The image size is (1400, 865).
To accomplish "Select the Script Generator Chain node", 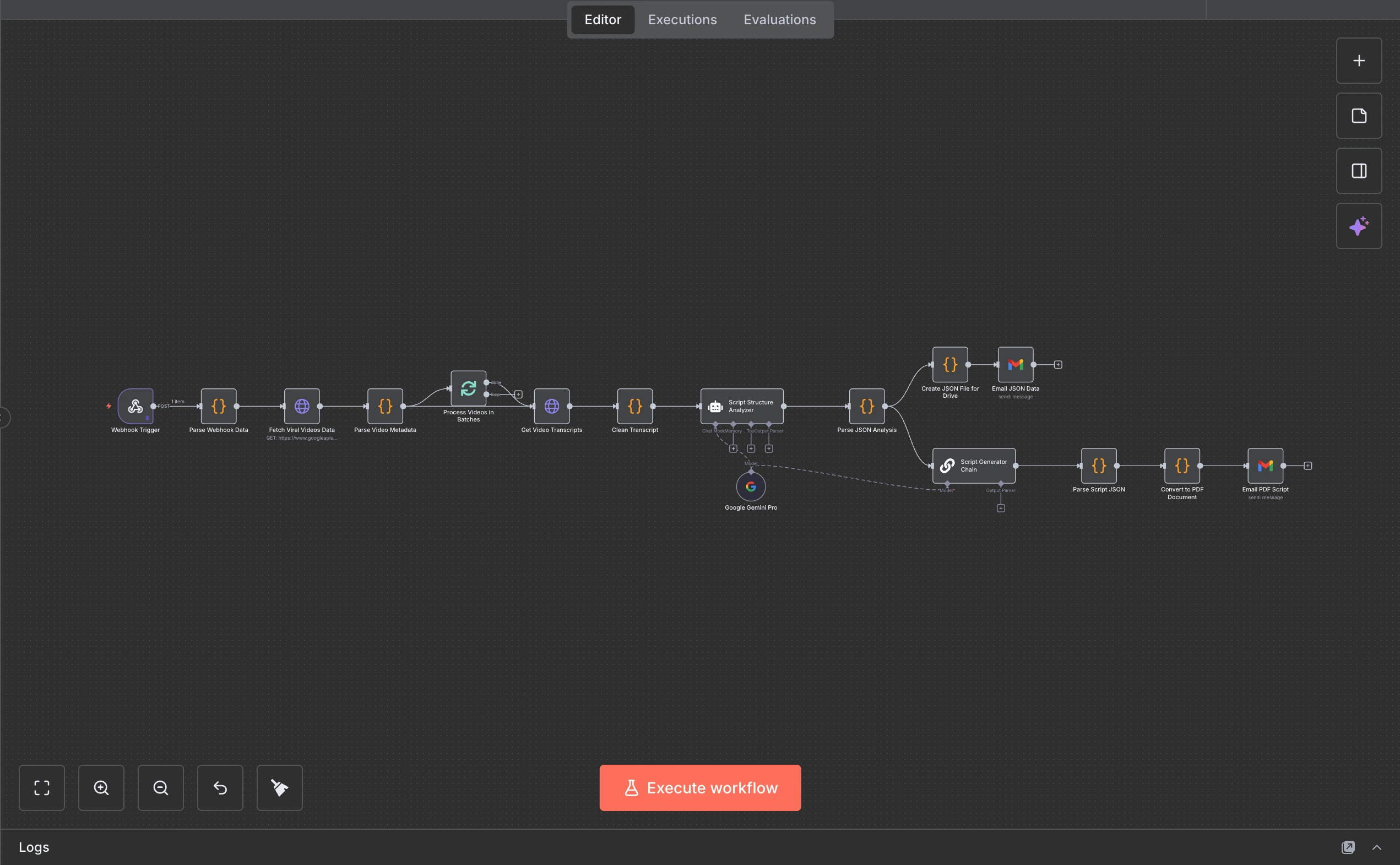I will click(973, 466).
